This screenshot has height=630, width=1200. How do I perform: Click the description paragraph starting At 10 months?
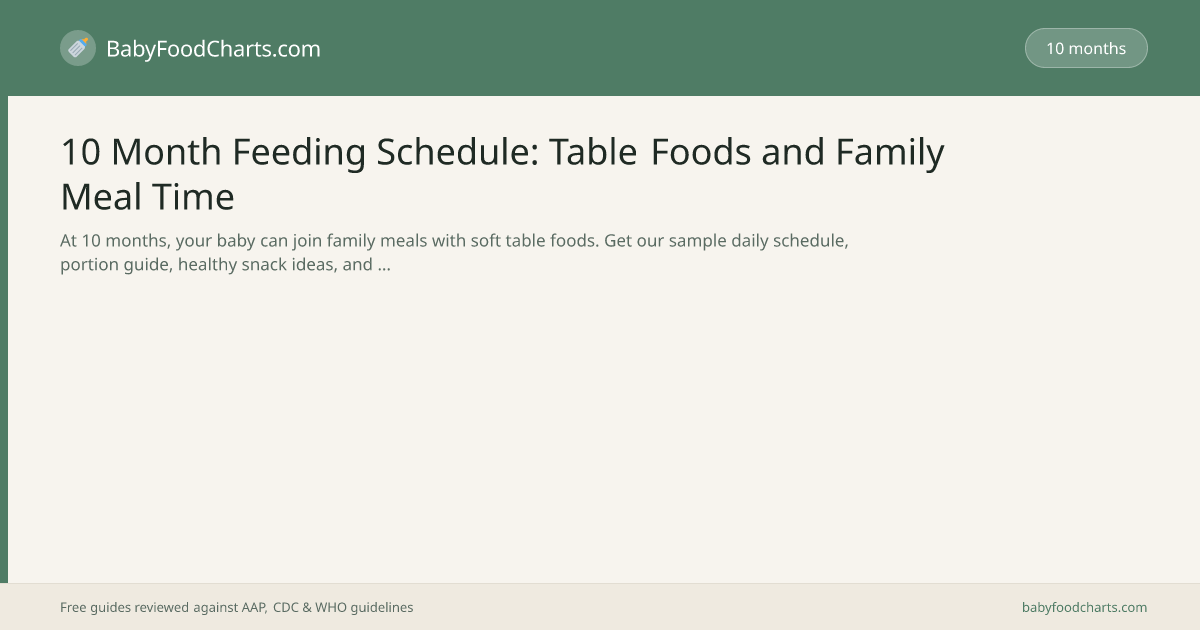pyautogui.click(x=454, y=253)
